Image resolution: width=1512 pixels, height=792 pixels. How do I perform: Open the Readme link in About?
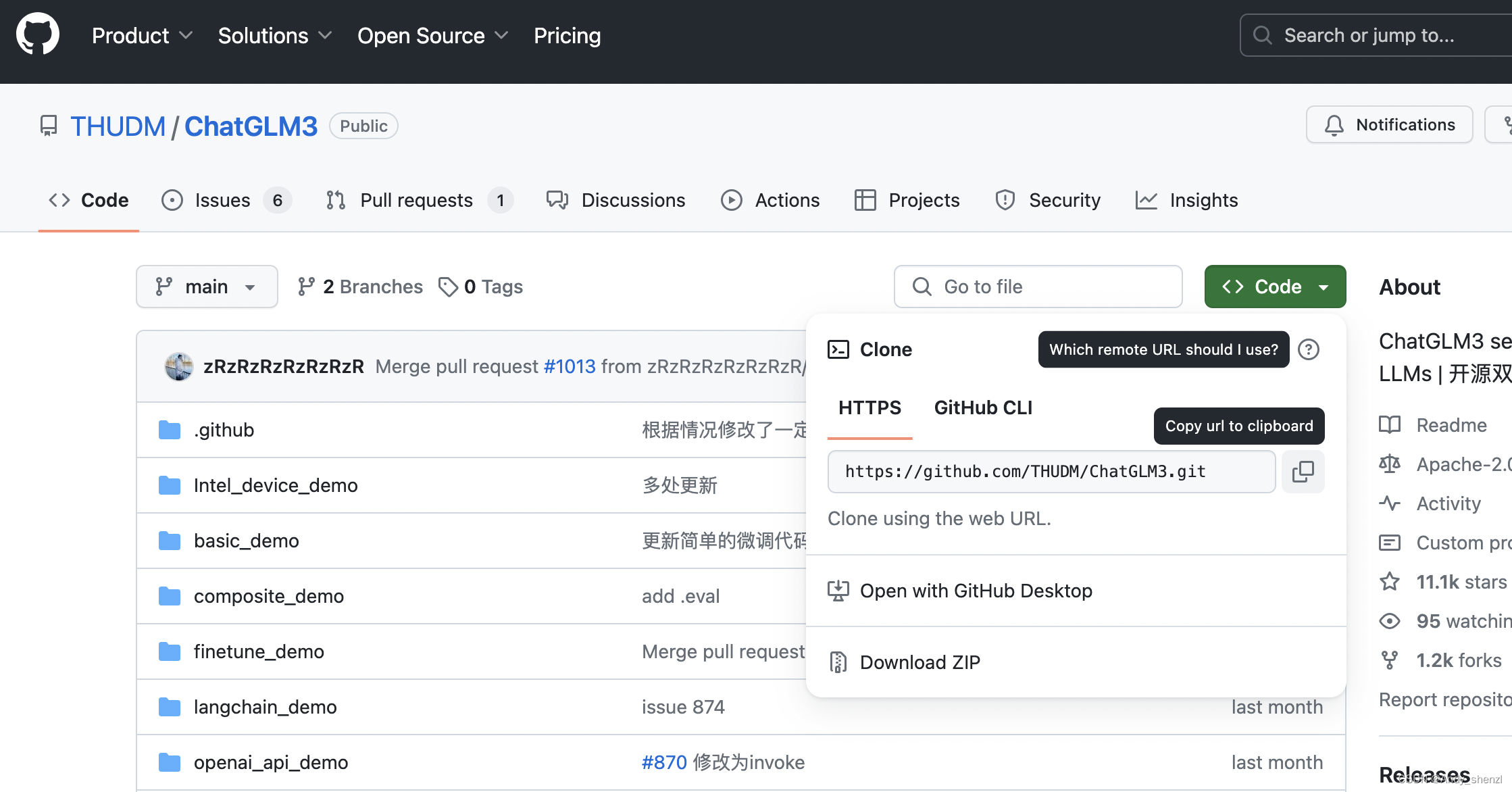(1433, 425)
